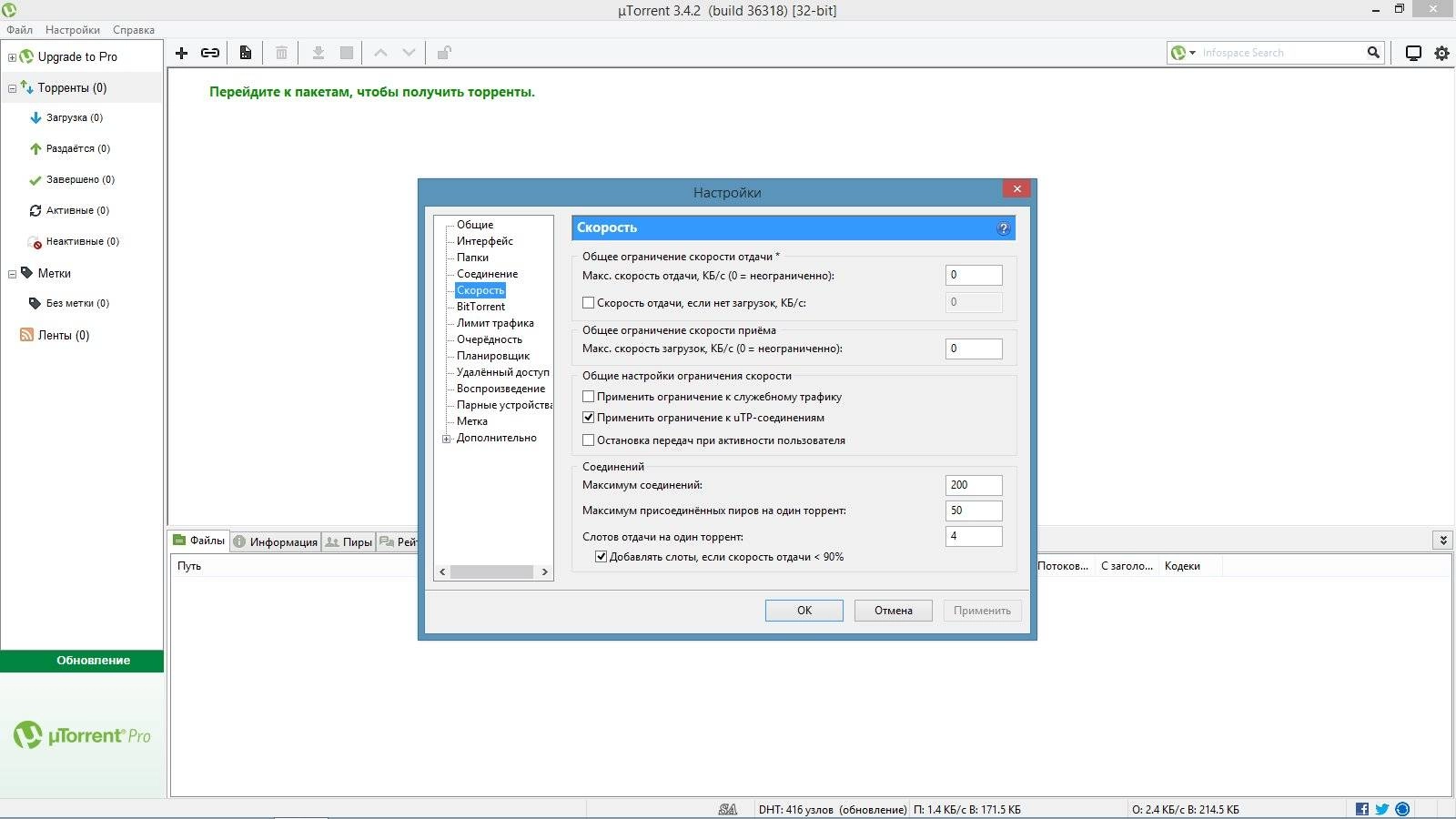This screenshot has width=1456, height=819.
Task: Click settings tree scrollbar right arrow
Action: click(x=545, y=572)
